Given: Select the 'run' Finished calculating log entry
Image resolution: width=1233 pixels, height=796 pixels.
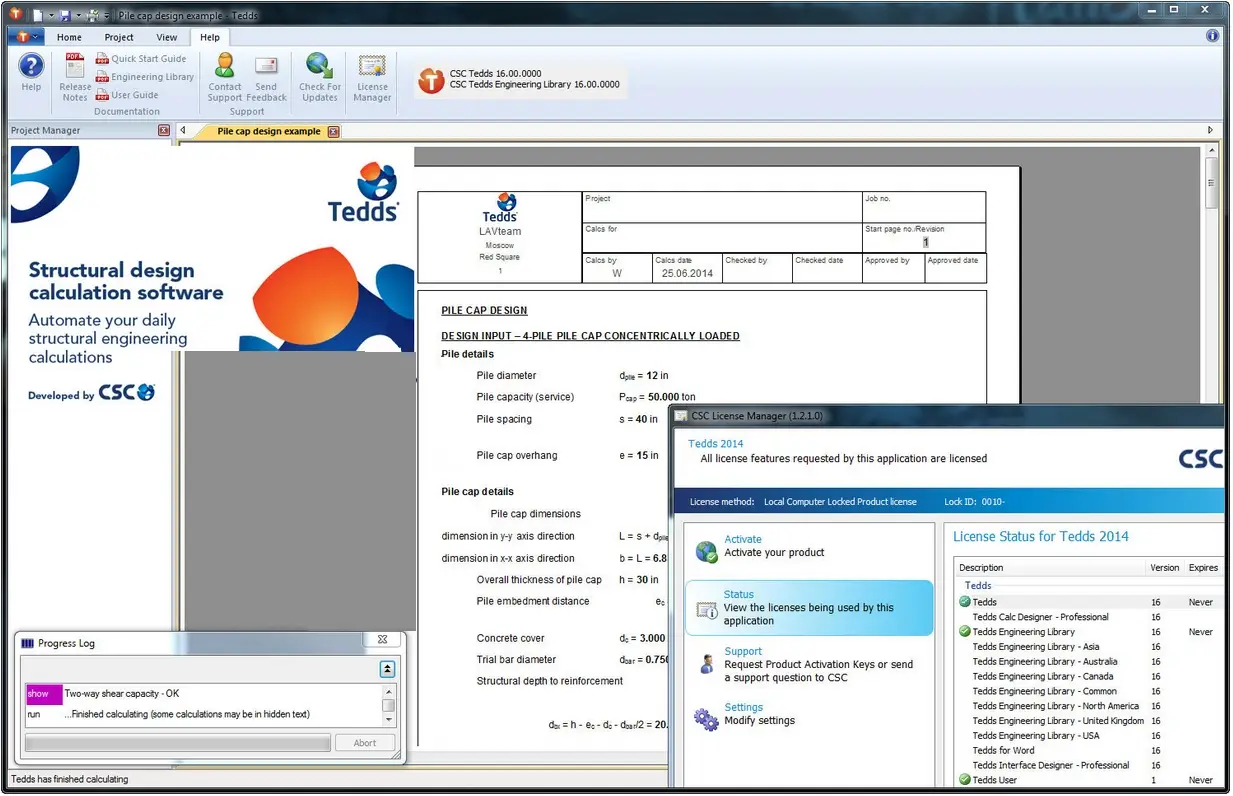Looking at the screenshot, I should click(203, 714).
